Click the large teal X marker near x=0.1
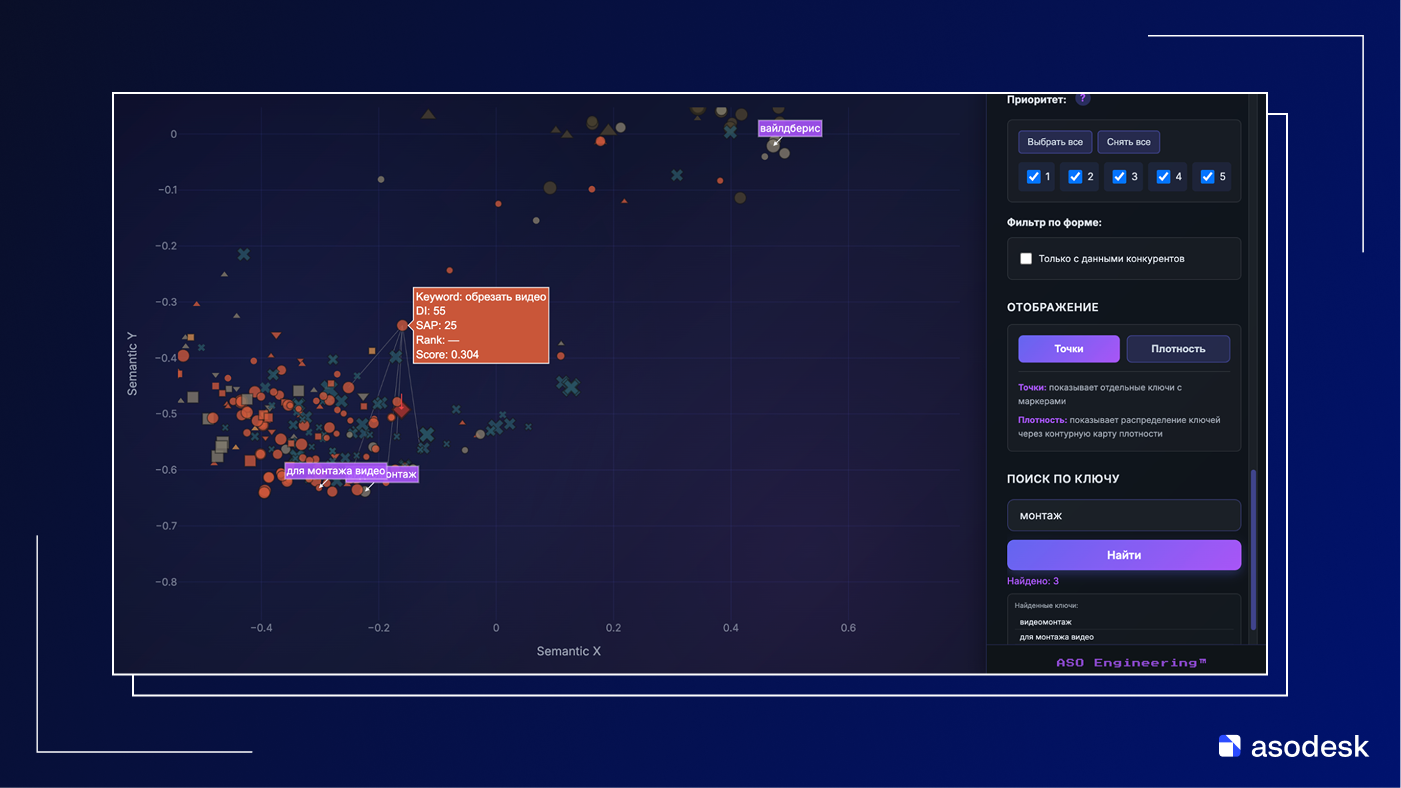The image size is (1401, 788). 569,386
